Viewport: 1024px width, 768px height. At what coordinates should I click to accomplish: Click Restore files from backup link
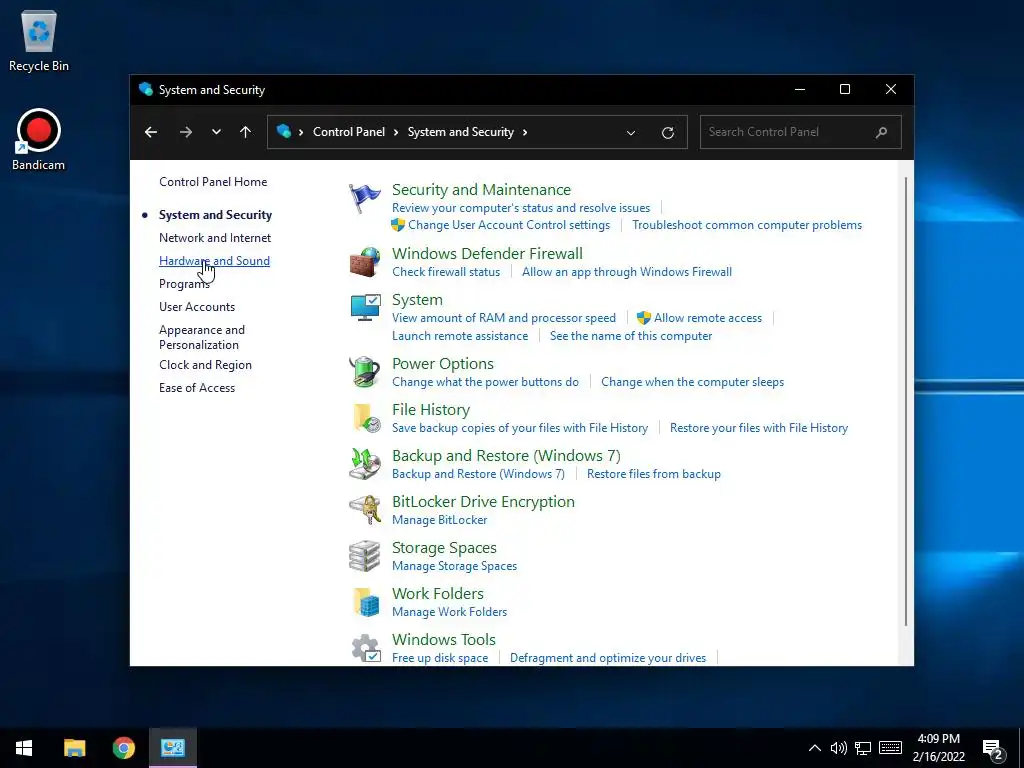coord(654,473)
